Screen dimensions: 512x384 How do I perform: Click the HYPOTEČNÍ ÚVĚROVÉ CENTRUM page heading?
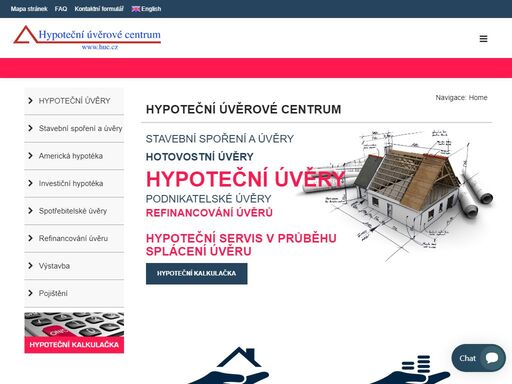pos(244,109)
